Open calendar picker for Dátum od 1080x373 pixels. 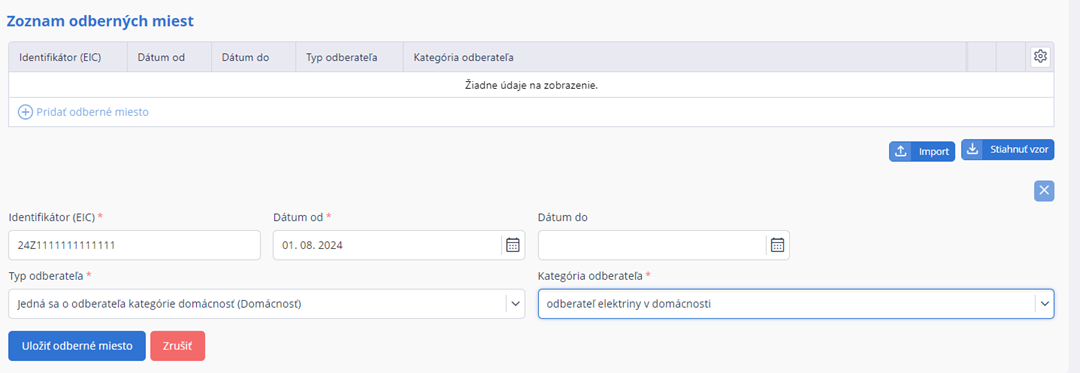512,245
